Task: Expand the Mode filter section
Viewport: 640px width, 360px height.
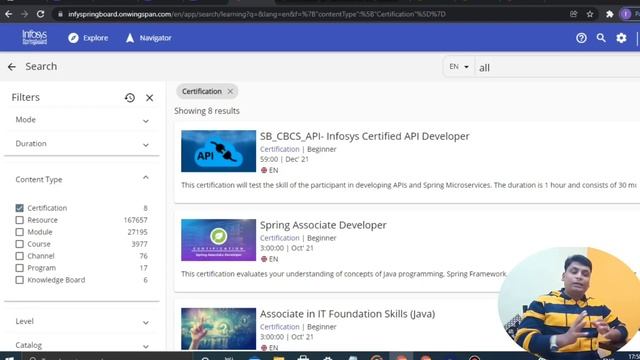Action: click(x=82, y=120)
